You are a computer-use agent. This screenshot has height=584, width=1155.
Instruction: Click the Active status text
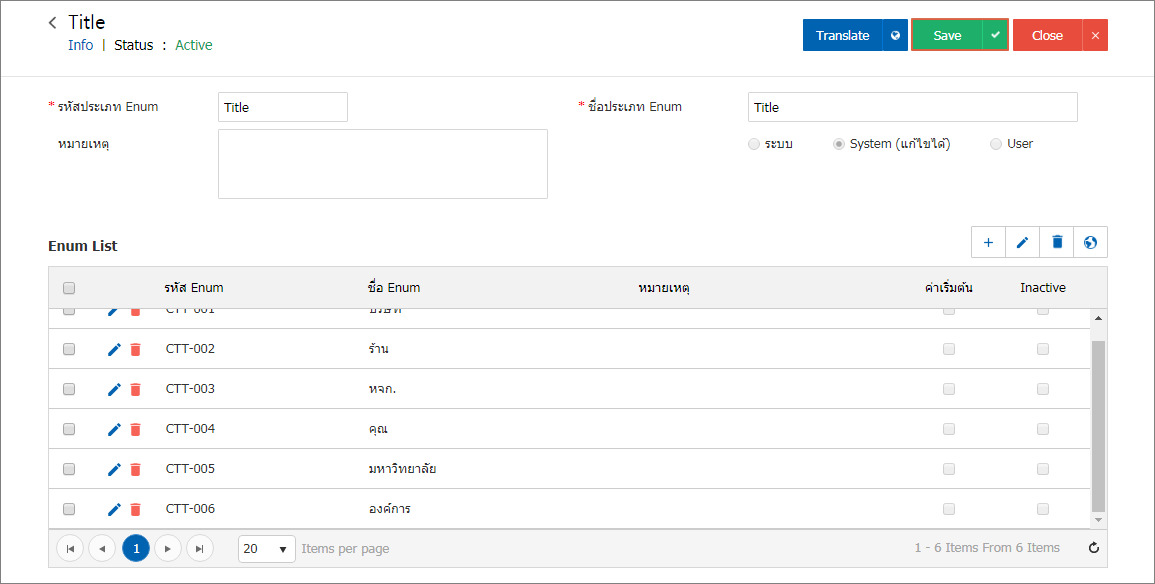194,45
